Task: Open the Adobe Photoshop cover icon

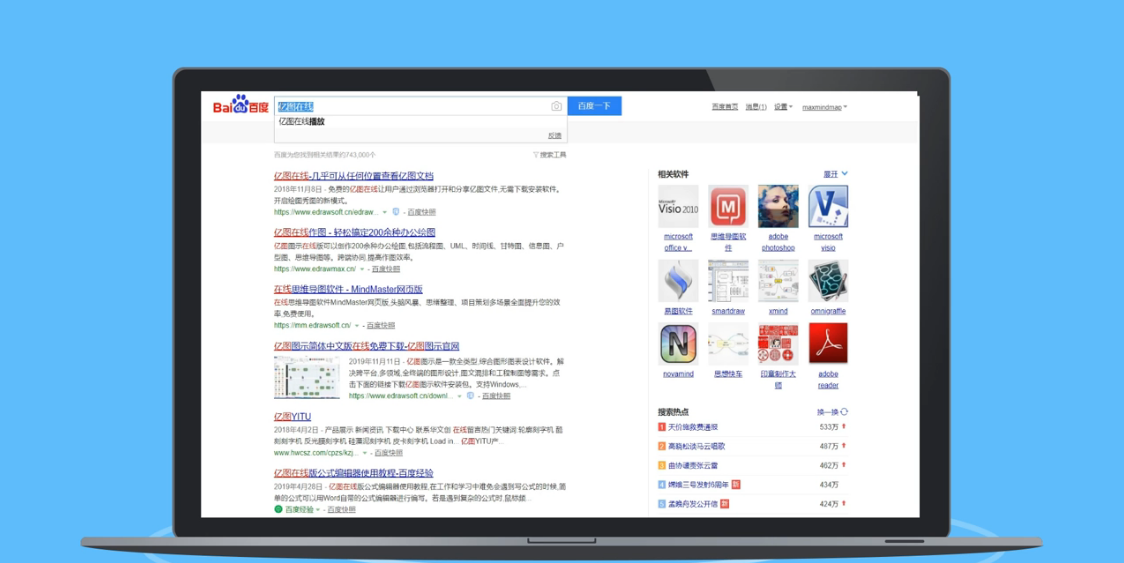Action: pos(778,207)
